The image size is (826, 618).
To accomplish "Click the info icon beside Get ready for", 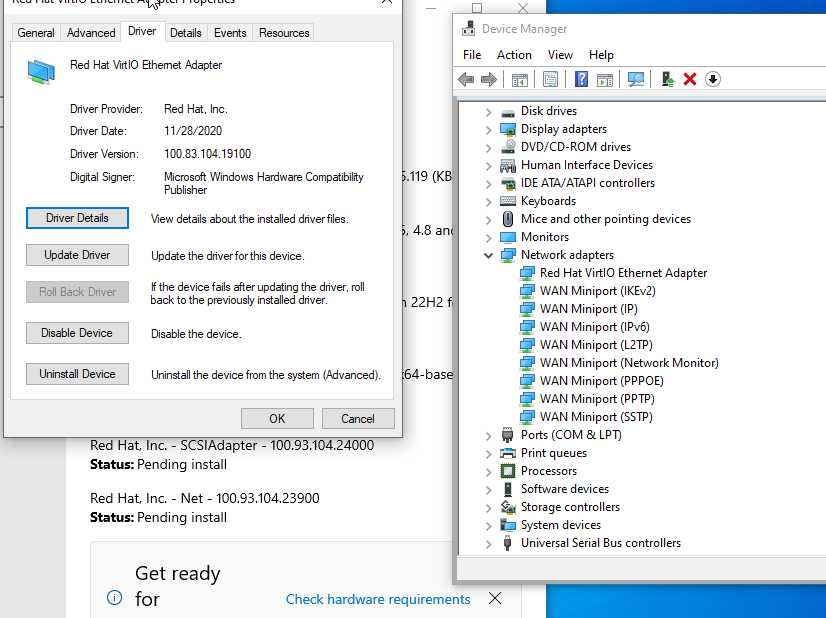I will (x=114, y=597).
